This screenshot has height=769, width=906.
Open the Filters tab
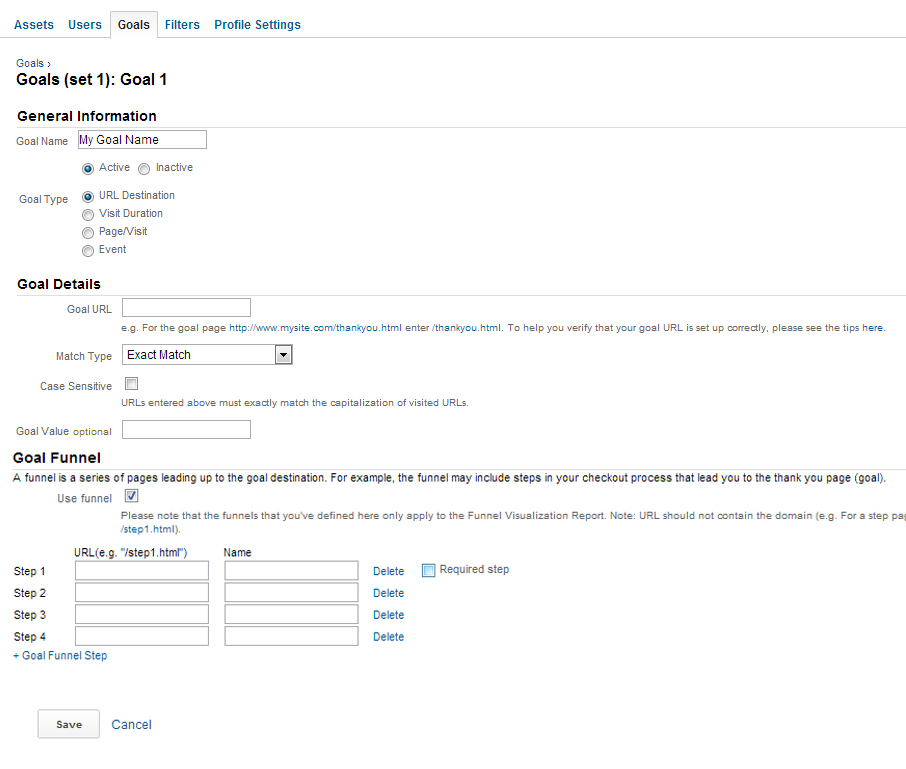(182, 25)
